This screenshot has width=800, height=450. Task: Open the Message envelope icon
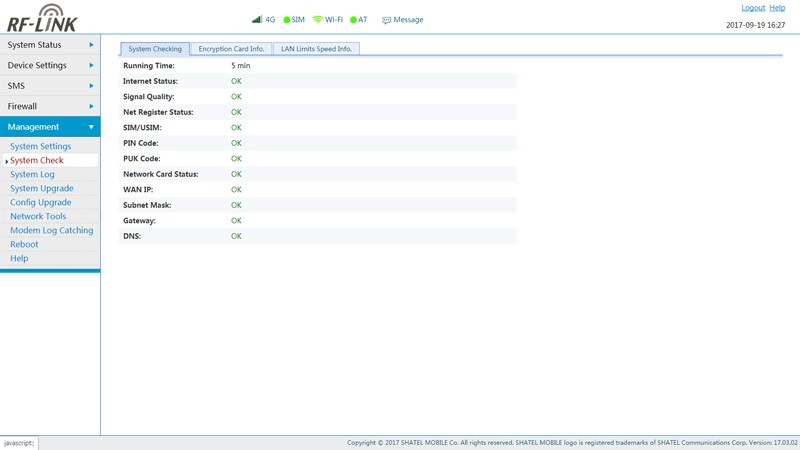pos(387,20)
